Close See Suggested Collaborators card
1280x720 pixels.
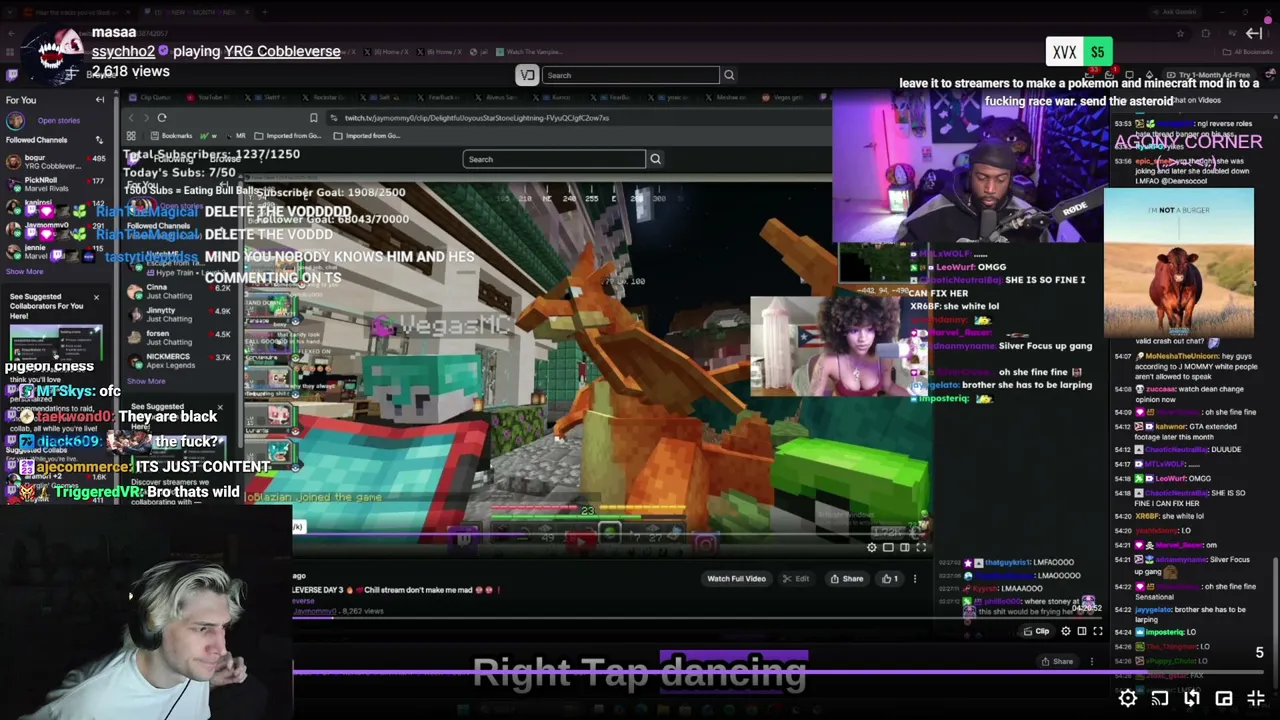pos(96,297)
